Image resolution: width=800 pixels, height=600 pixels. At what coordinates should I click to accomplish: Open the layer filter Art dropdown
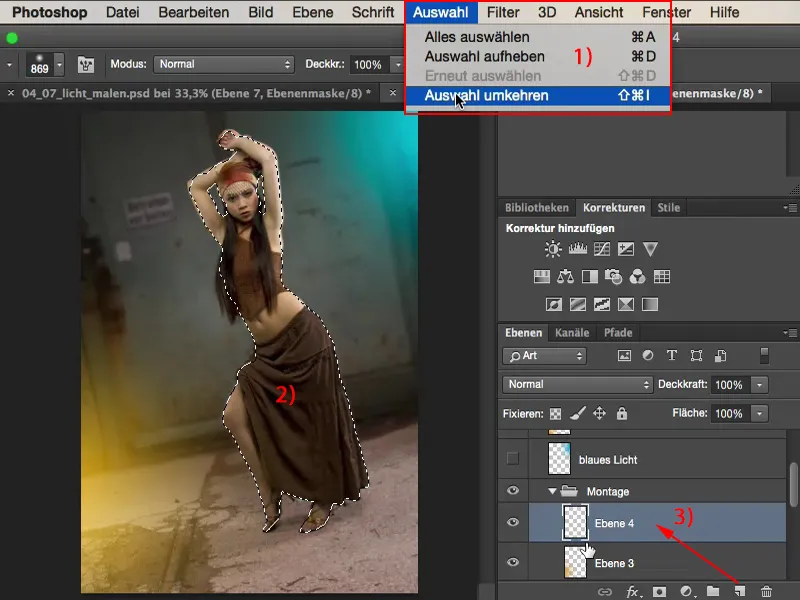(544, 356)
